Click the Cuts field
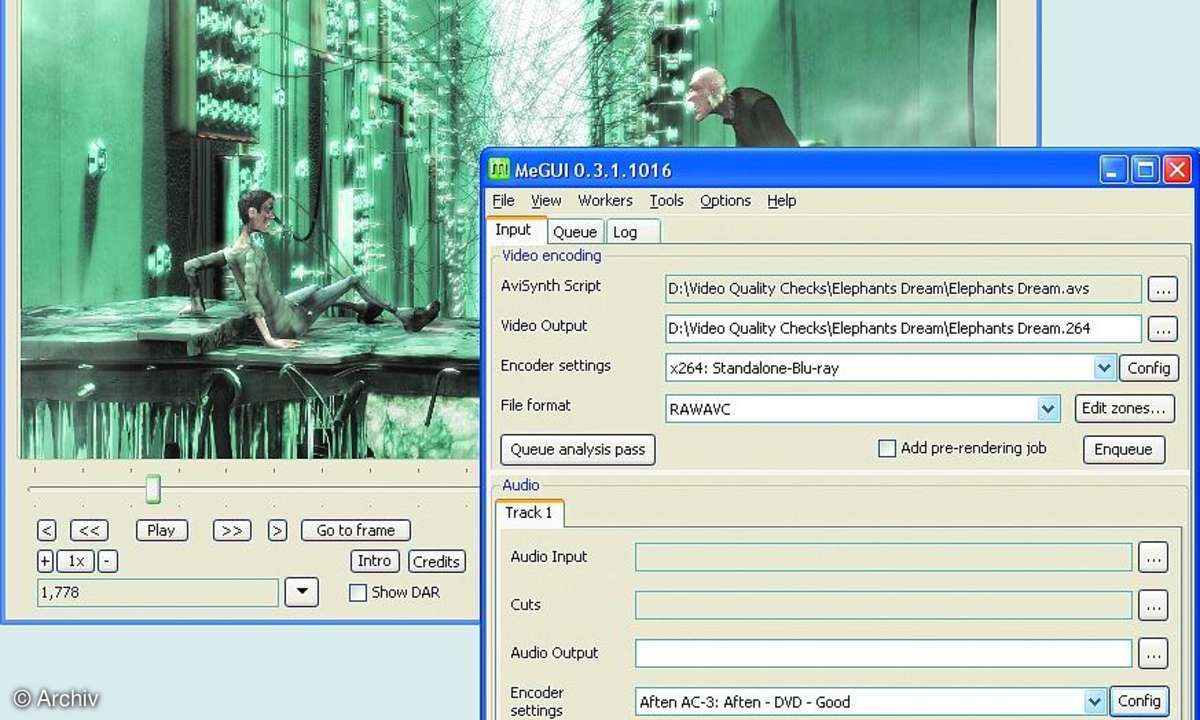Image resolution: width=1200 pixels, height=720 pixels. pos(884,605)
